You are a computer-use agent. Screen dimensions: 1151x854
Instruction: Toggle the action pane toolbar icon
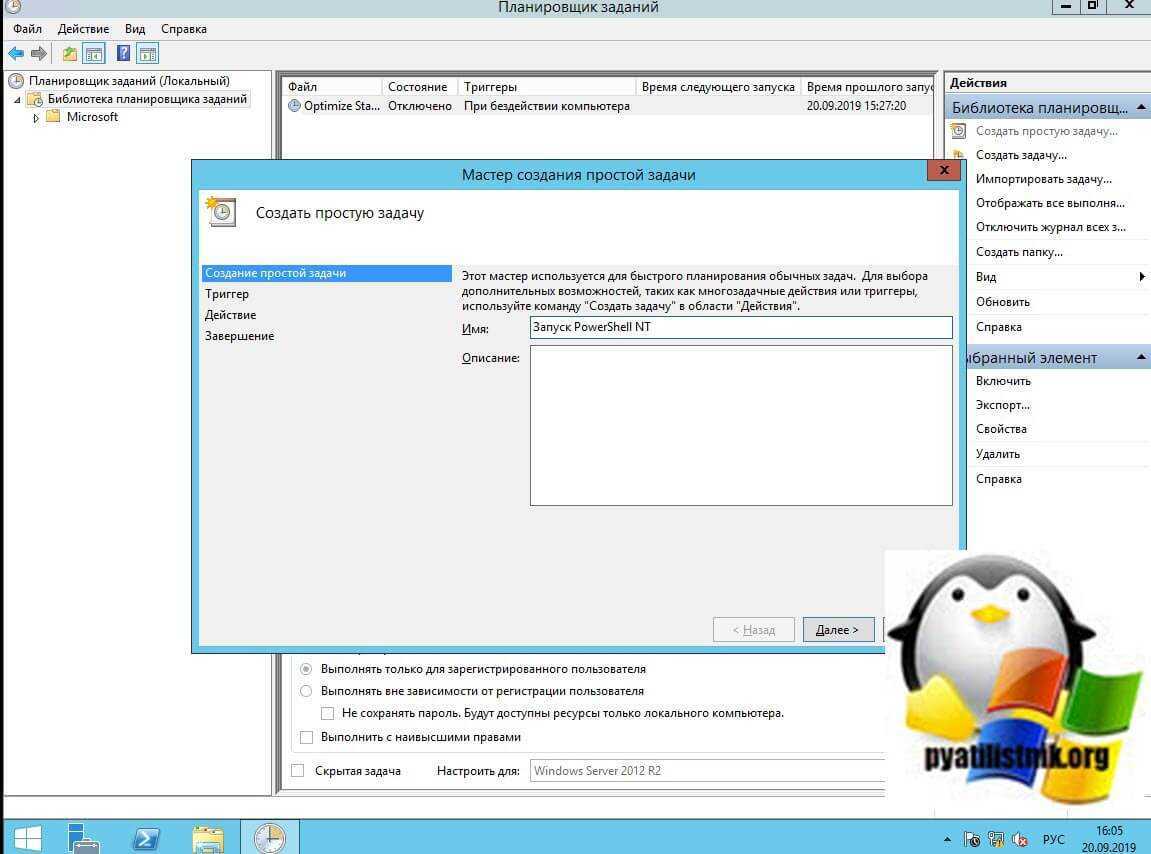[x=148, y=54]
